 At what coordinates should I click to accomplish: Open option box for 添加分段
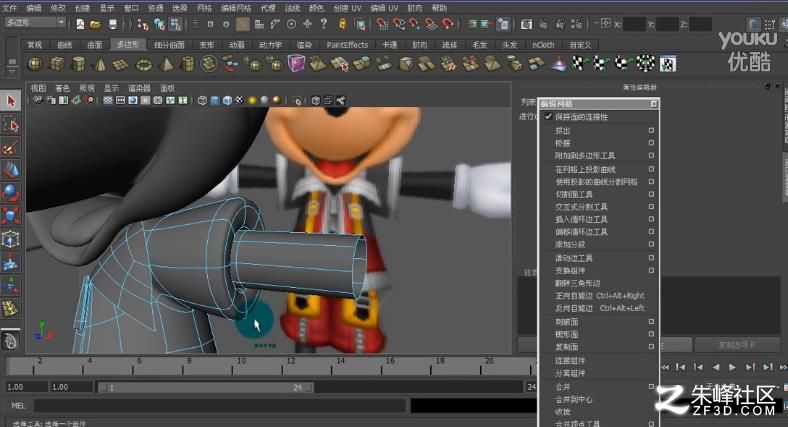pos(651,244)
